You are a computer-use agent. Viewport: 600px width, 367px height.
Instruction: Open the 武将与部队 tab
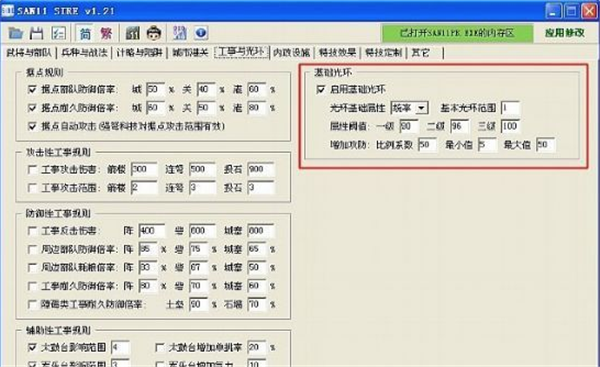(x=28, y=52)
